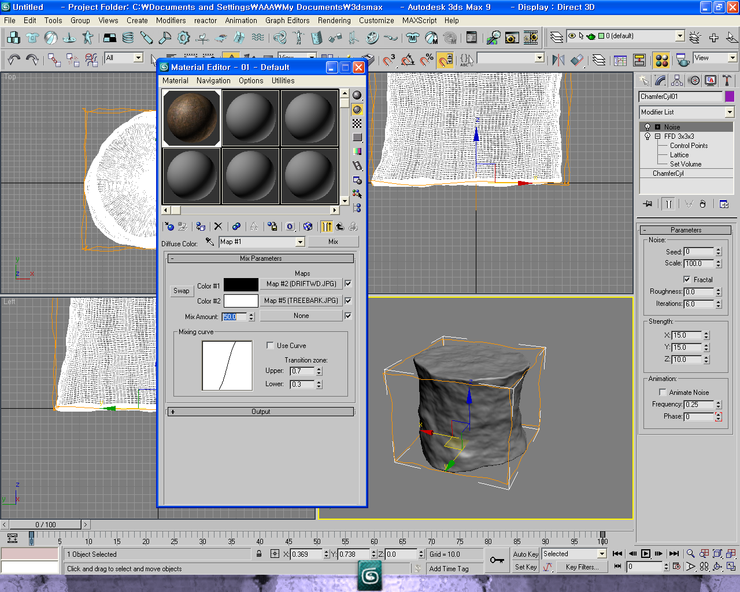
Task: Open Schematic View from main toolbar
Action: [639, 59]
